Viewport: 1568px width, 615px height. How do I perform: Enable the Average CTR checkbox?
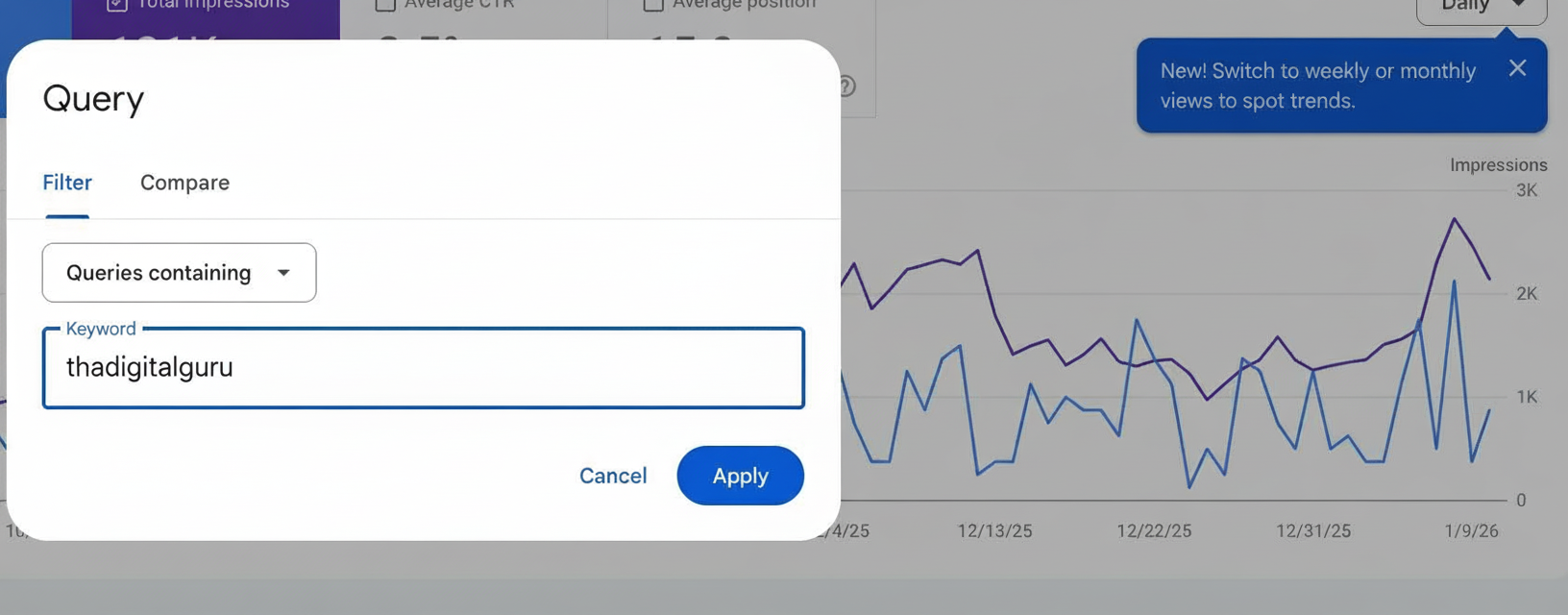point(386,5)
